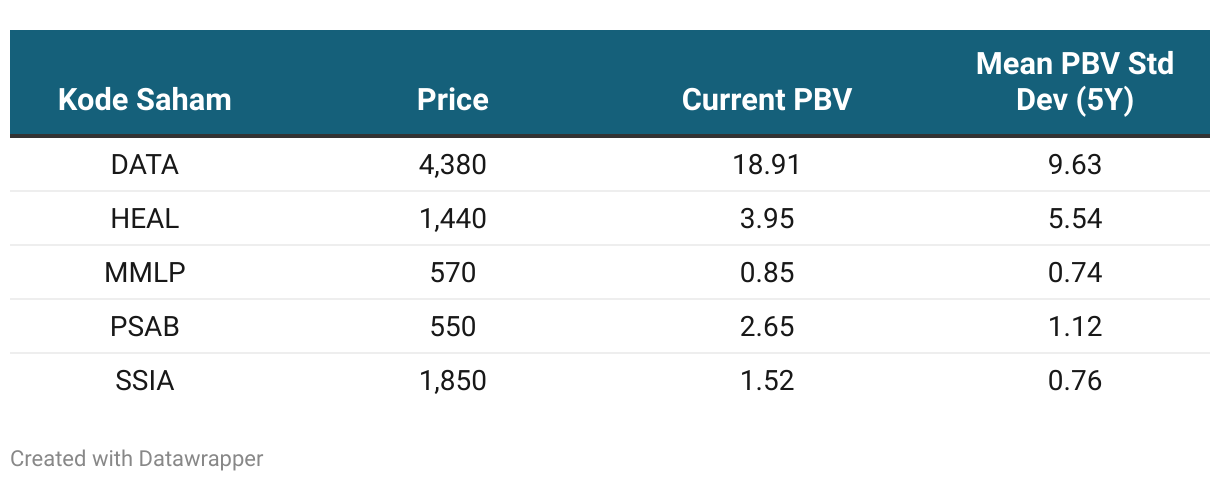Select the SSIA stock code cell
The height and width of the screenshot is (482, 1220).
[x=144, y=381]
